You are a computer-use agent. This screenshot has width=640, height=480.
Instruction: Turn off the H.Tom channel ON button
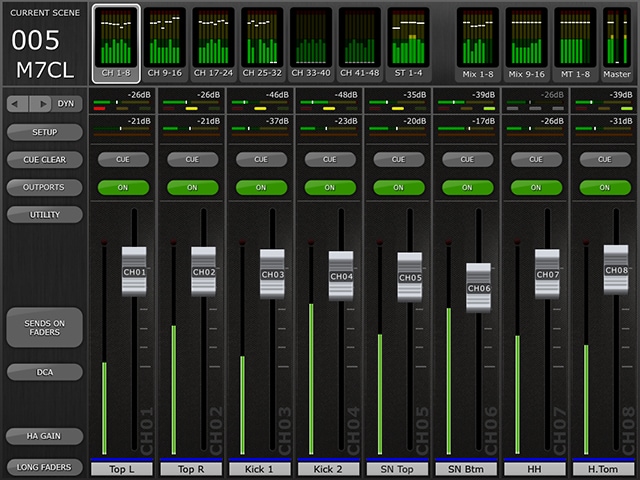click(604, 187)
